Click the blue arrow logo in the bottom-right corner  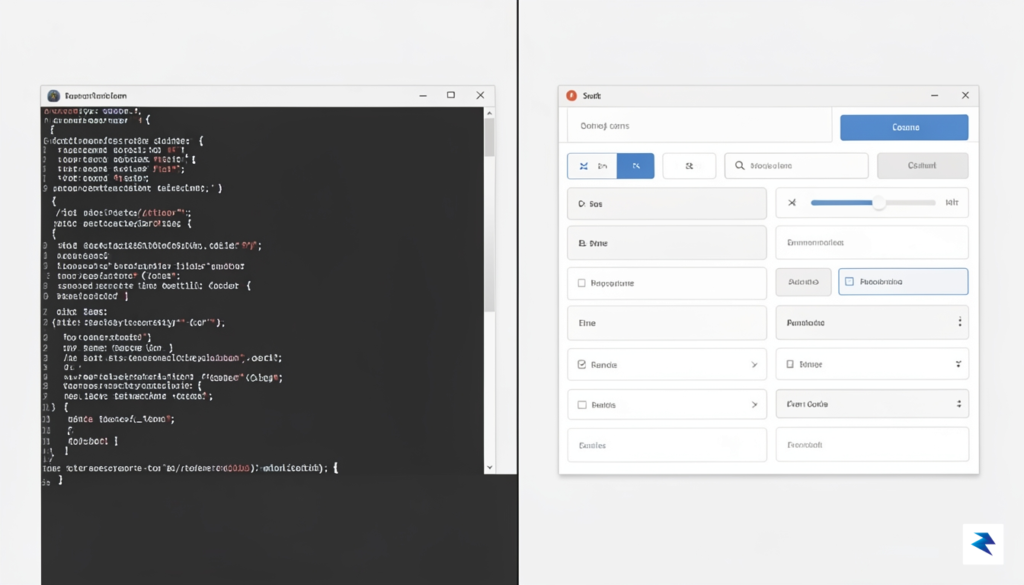983,543
